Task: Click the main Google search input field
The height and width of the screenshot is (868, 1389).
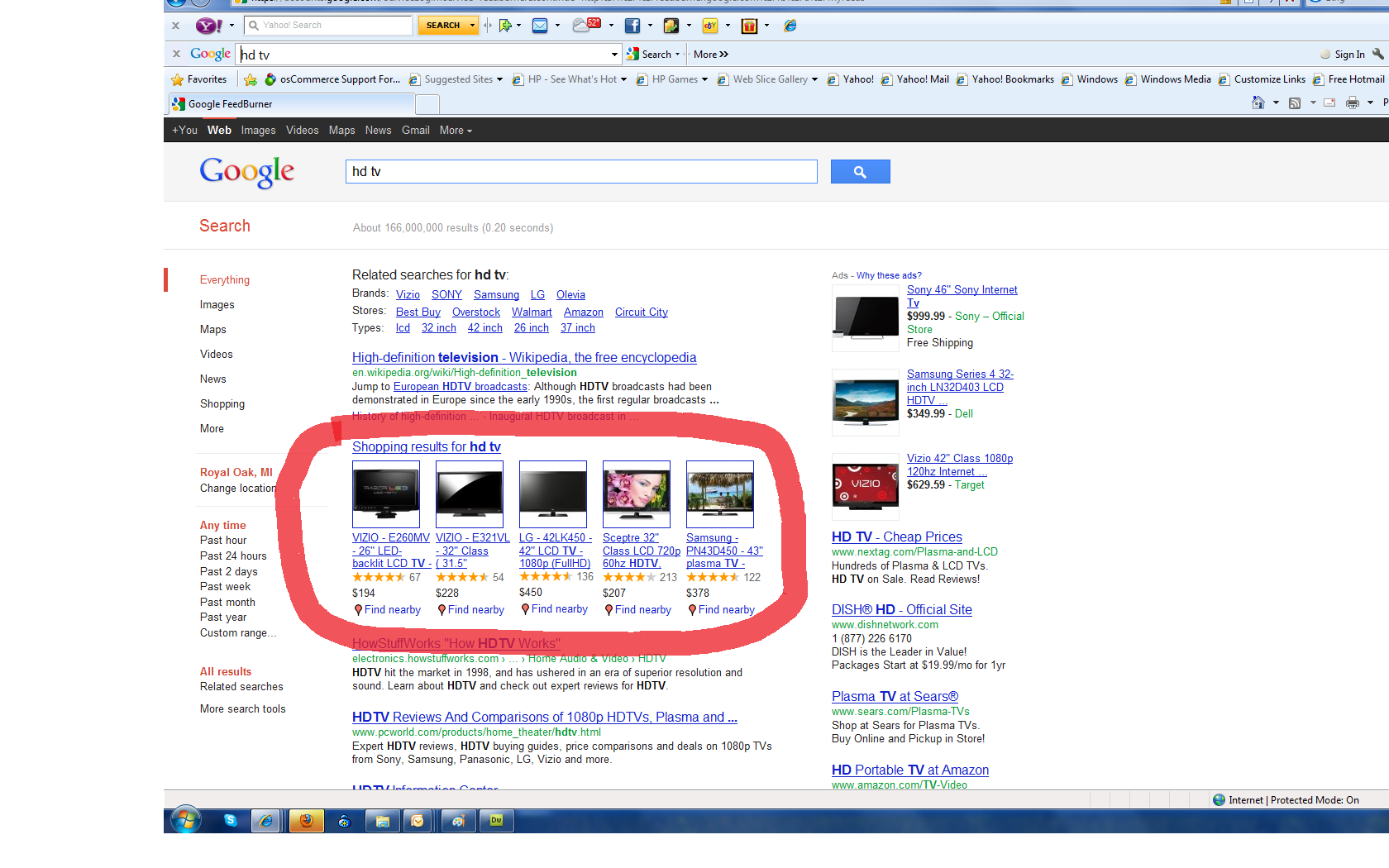Action: click(580, 172)
